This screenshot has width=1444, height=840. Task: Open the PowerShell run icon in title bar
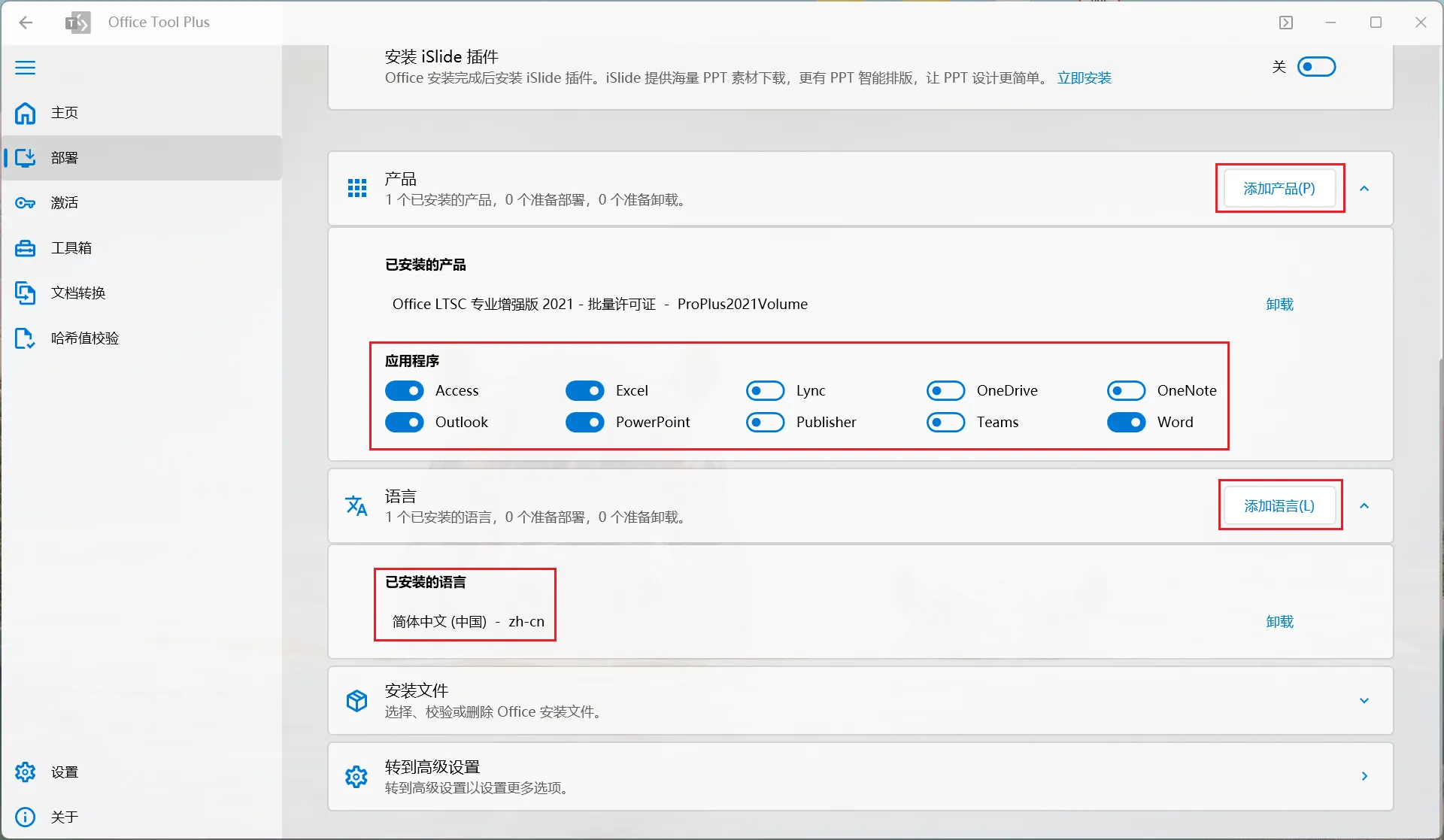[x=1286, y=23]
